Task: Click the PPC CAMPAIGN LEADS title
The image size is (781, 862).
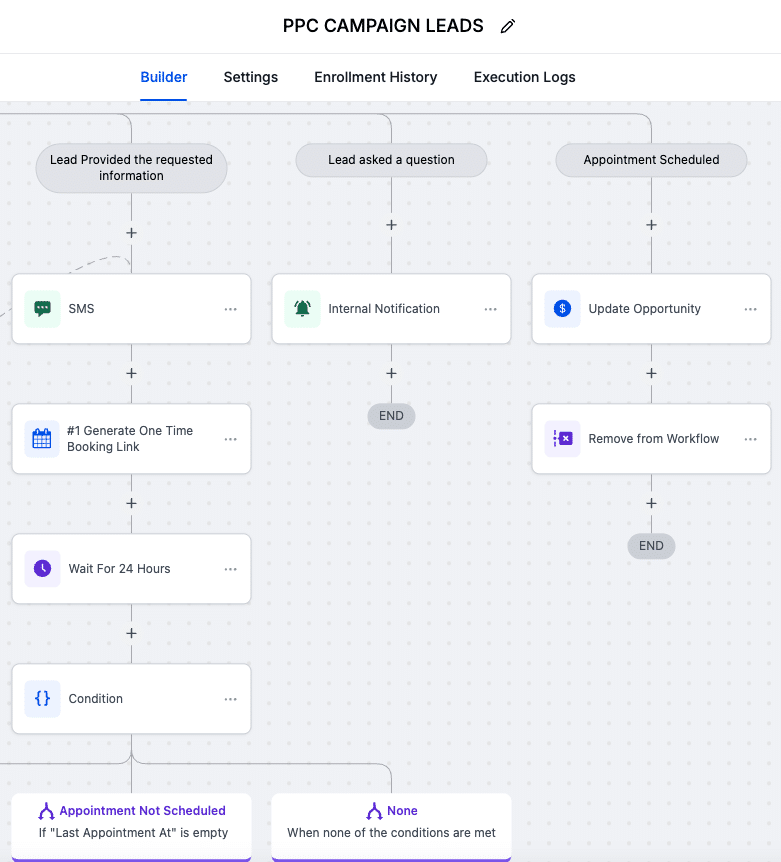Action: pos(383,26)
